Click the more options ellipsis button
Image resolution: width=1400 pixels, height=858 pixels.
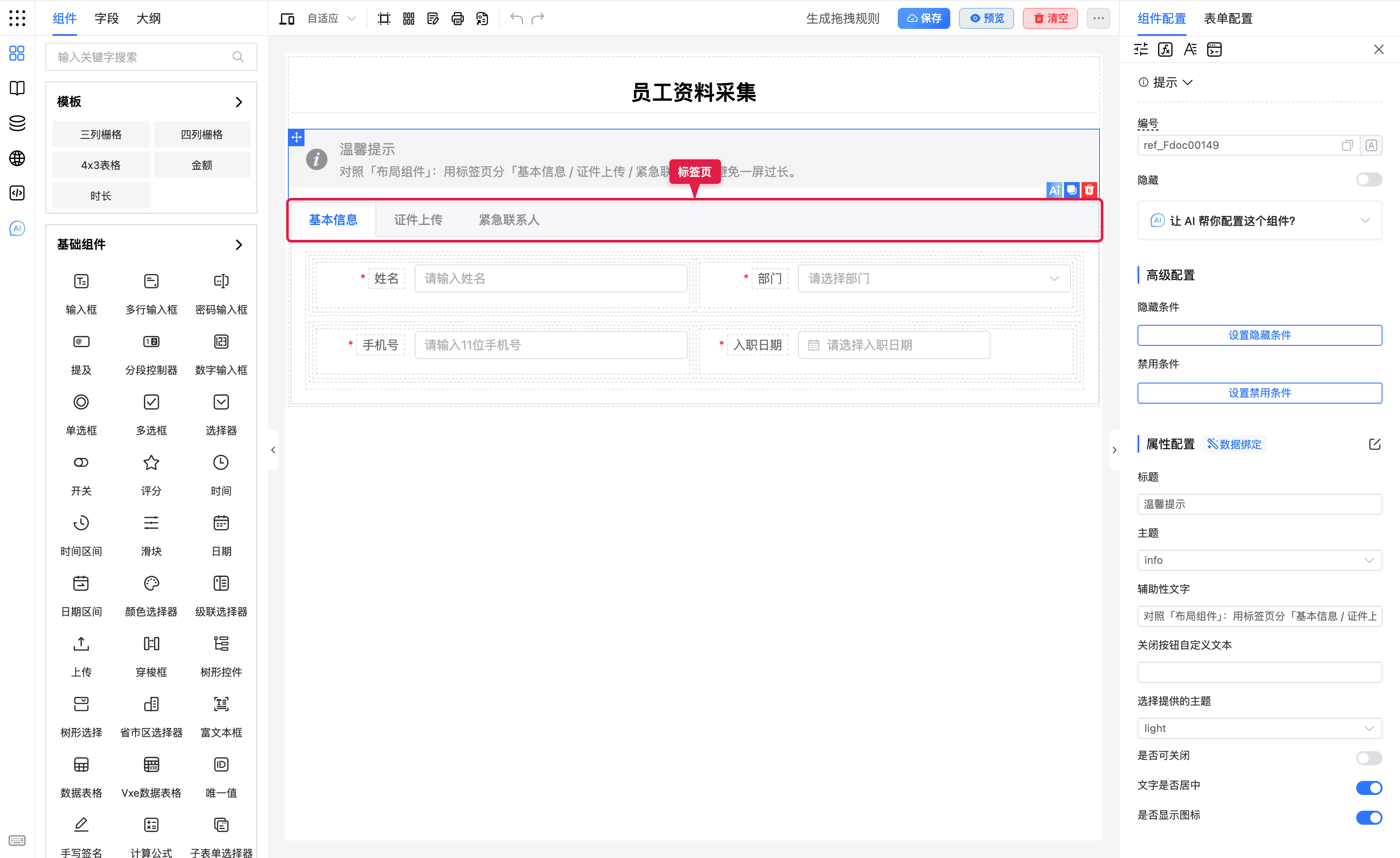pyautogui.click(x=1098, y=18)
